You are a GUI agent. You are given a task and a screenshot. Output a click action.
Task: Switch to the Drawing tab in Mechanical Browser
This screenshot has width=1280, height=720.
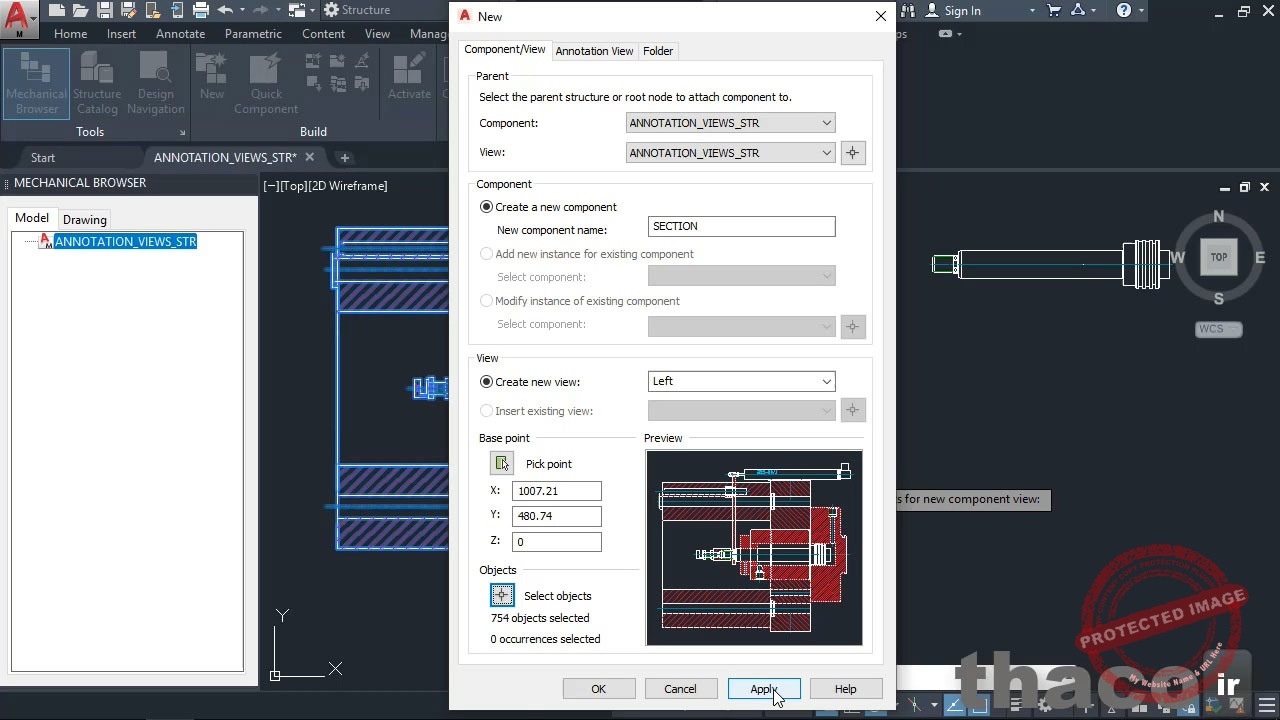click(x=85, y=220)
